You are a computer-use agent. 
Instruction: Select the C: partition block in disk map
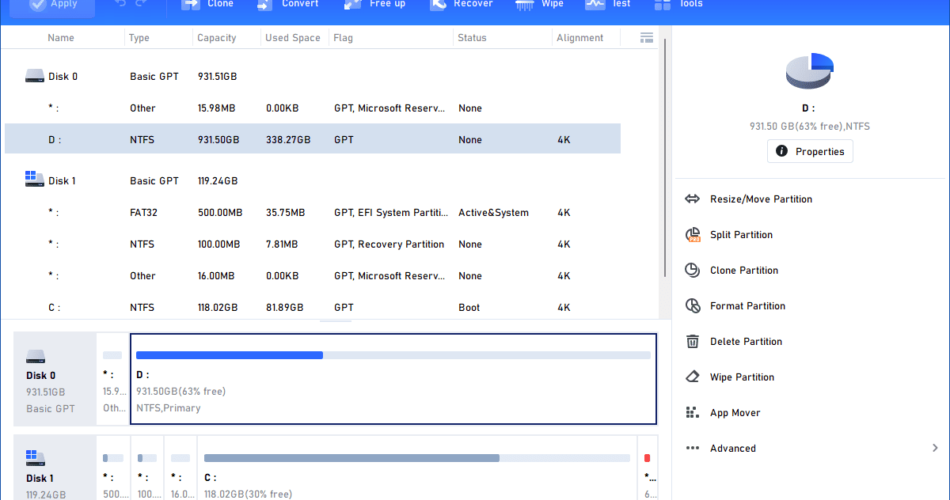point(417,468)
